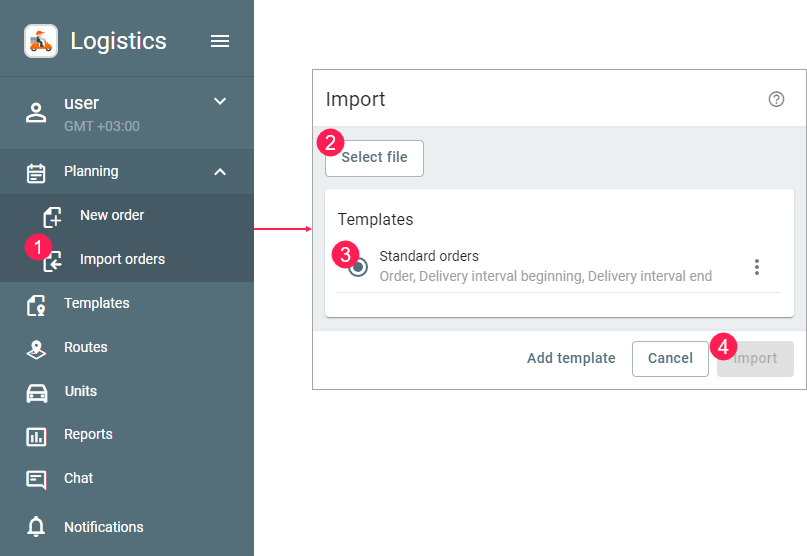
Task: Collapse the Planning section chevron
Action: click(220, 172)
